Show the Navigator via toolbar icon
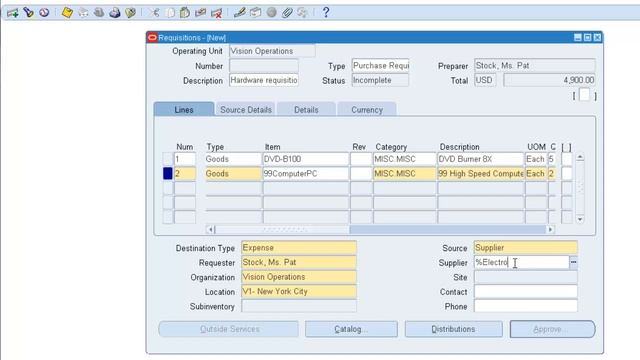640x360 pixels. click(x=44, y=13)
